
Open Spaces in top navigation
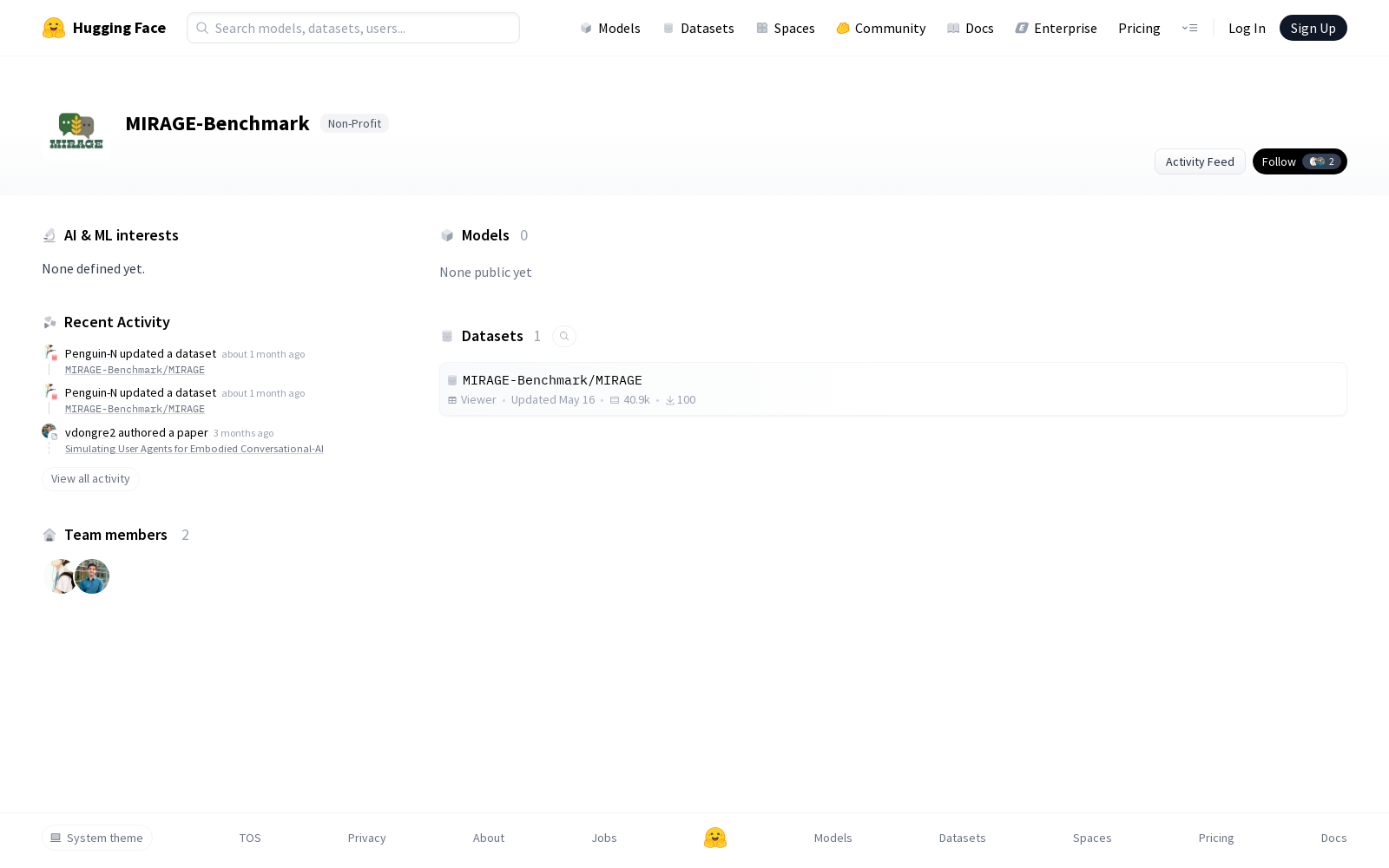coord(785,28)
